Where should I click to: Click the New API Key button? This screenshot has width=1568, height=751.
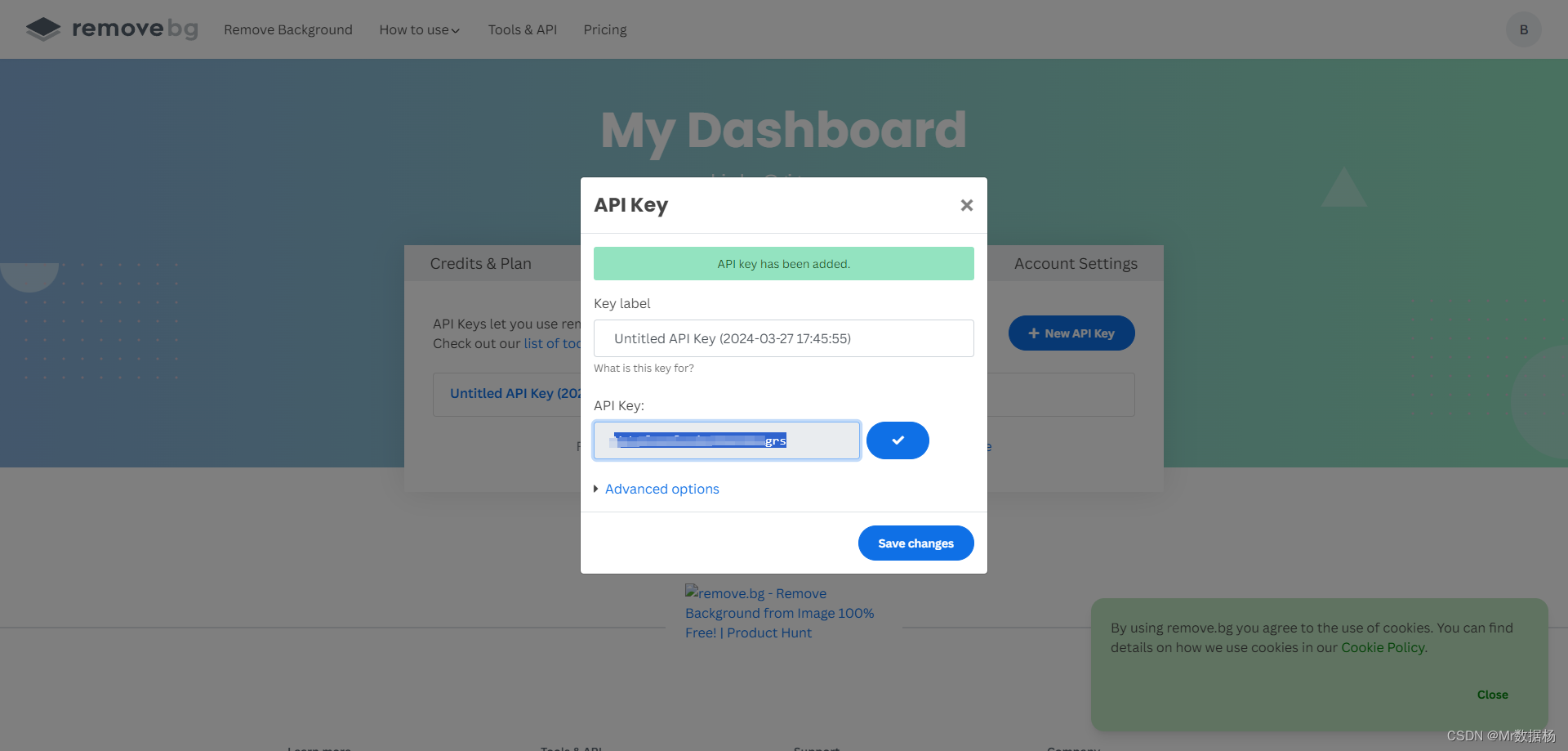1071,333
